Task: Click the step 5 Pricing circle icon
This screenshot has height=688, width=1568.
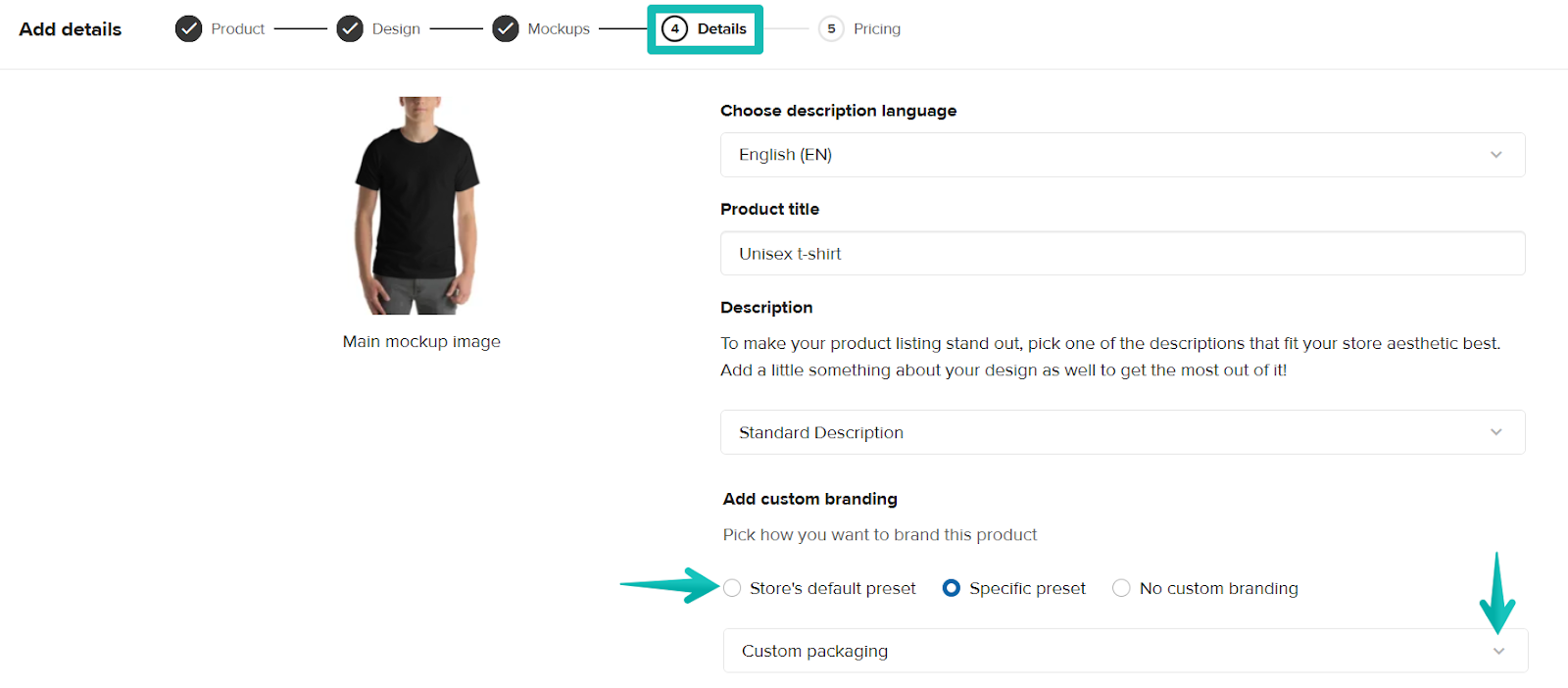Action: [x=831, y=29]
